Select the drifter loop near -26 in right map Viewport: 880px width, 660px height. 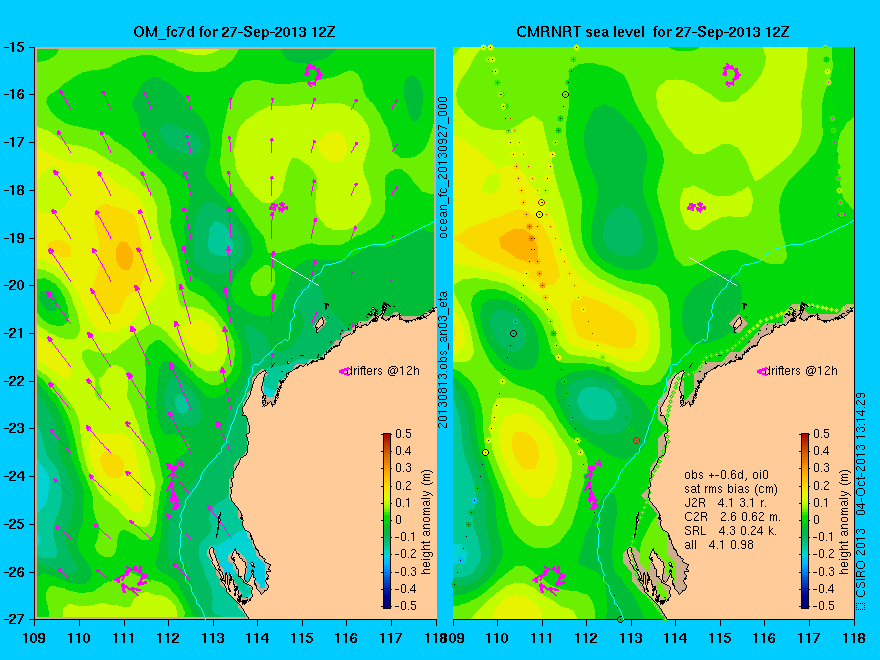point(549,580)
